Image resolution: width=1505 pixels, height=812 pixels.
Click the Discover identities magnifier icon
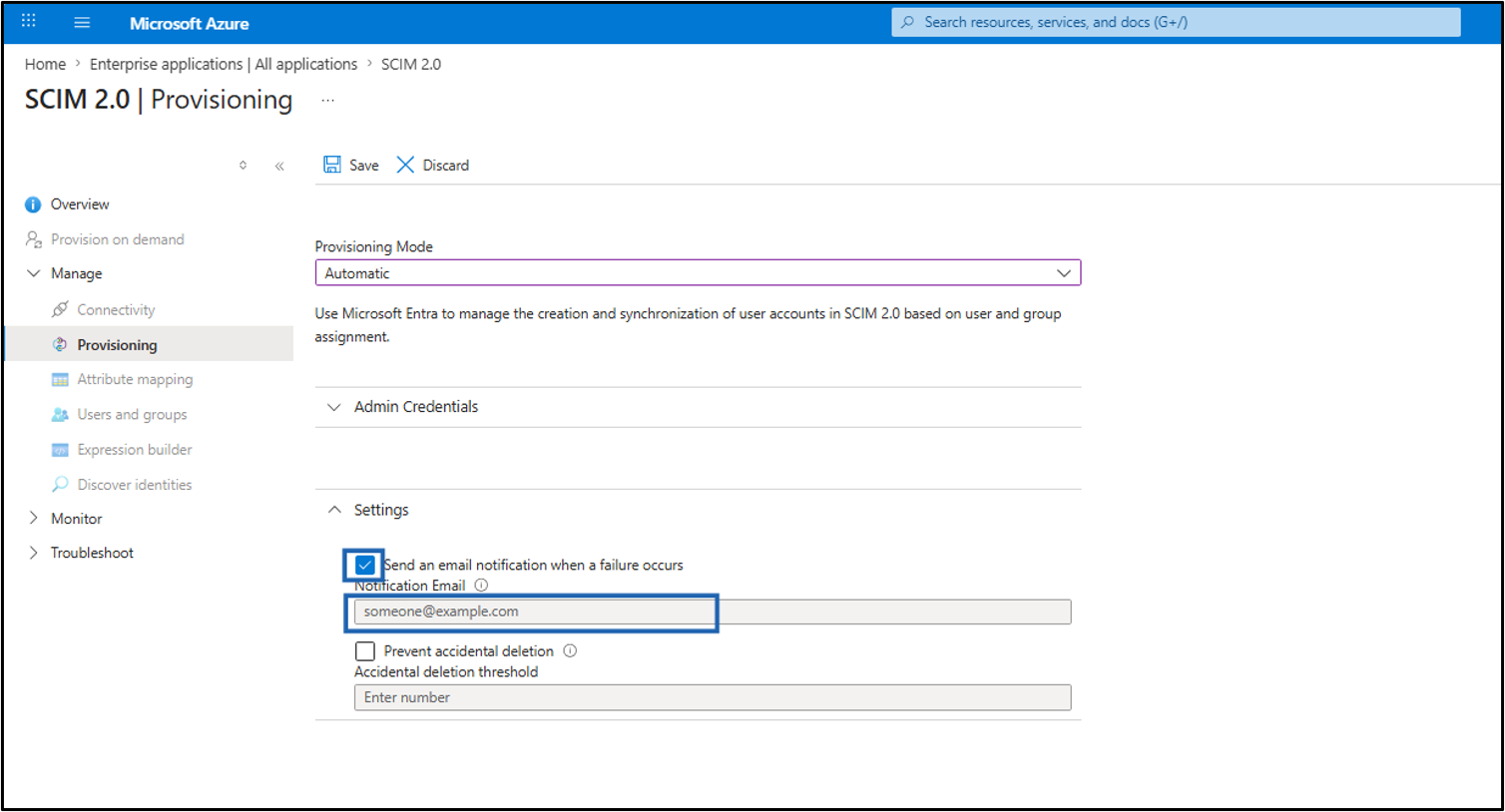(60, 484)
